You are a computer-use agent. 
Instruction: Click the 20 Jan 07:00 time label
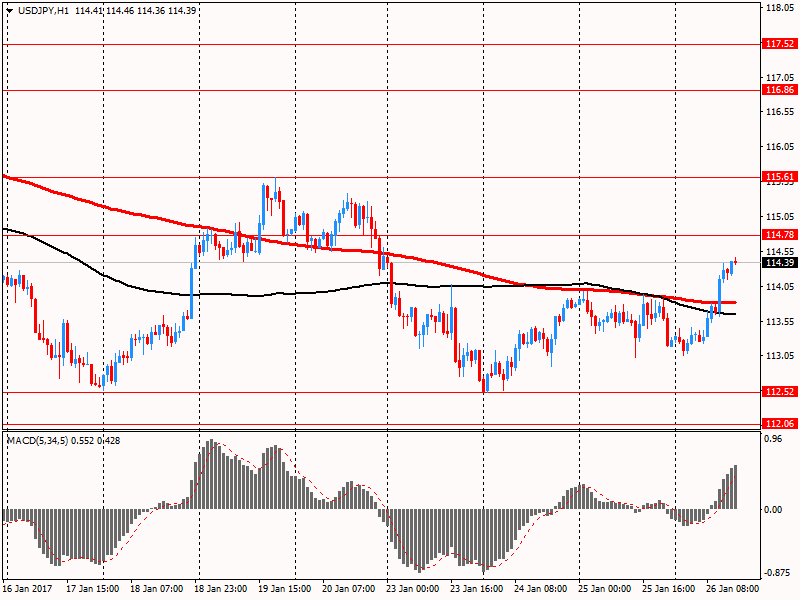[349, 589]
